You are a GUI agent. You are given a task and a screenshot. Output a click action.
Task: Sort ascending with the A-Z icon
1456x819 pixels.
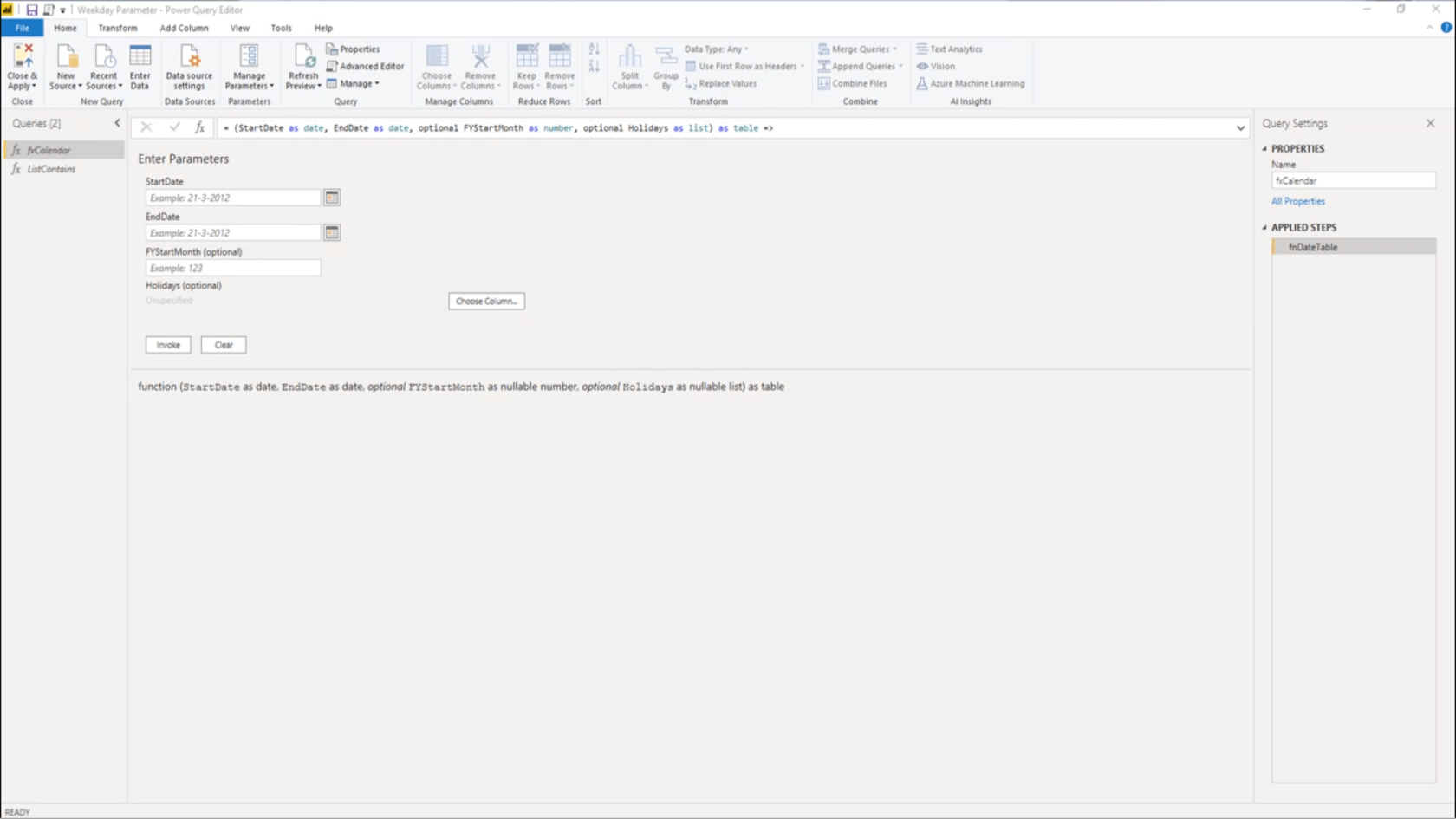point(594,49)
